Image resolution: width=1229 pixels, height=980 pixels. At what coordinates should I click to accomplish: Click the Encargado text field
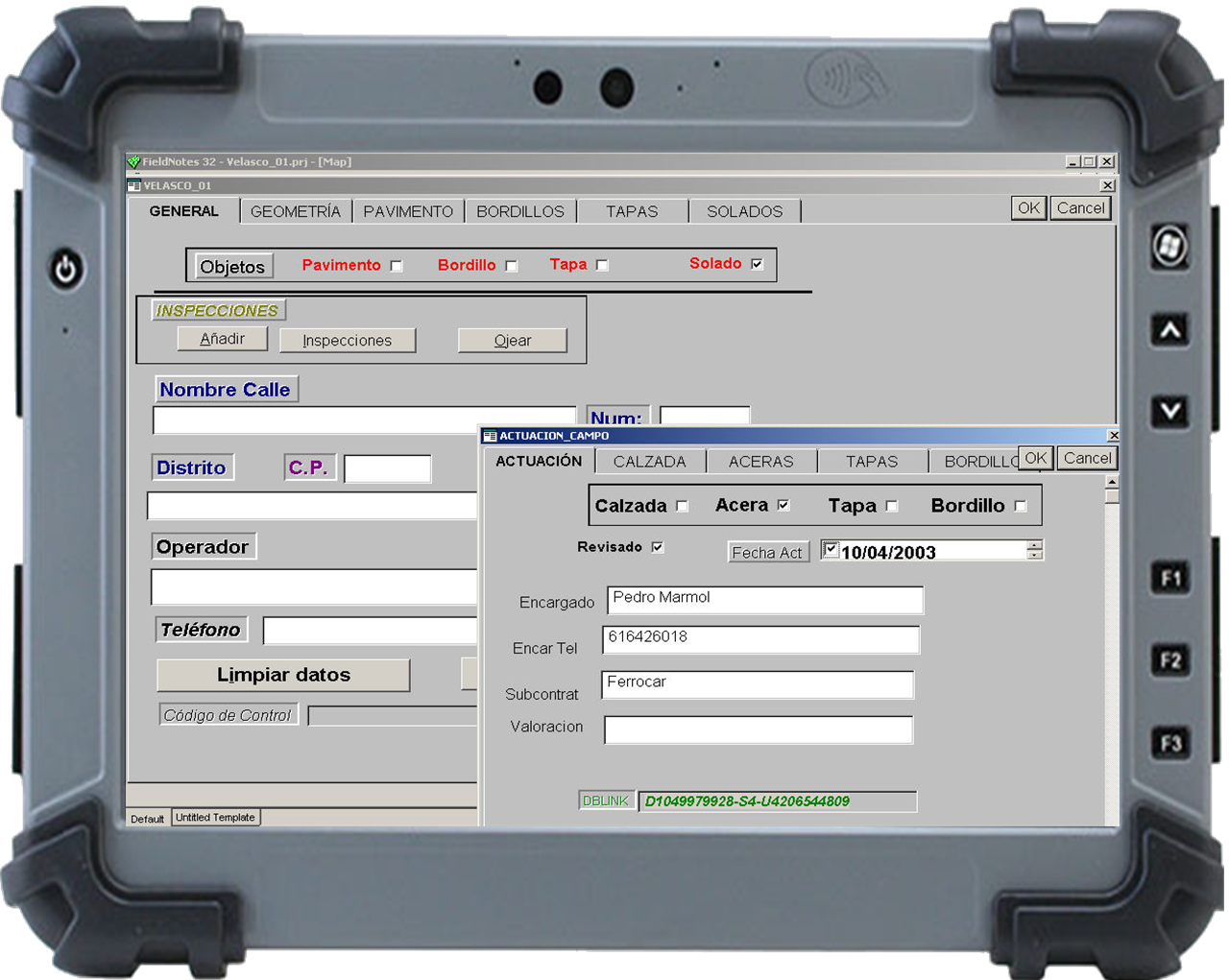point(764,600)
